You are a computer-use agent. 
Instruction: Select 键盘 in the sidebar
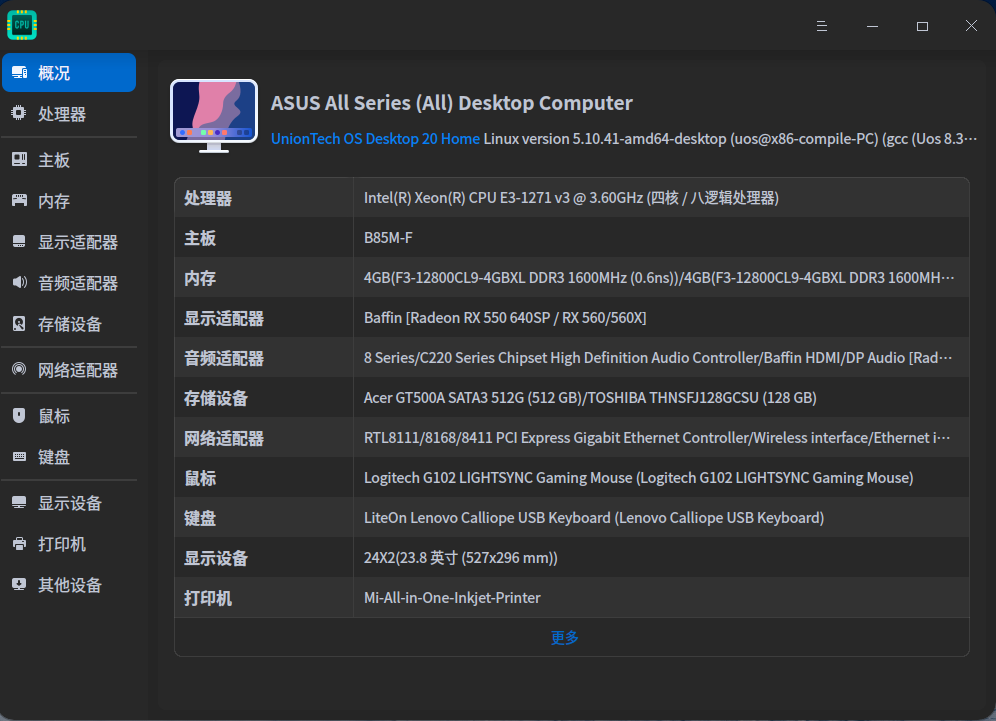click(69, 457)
